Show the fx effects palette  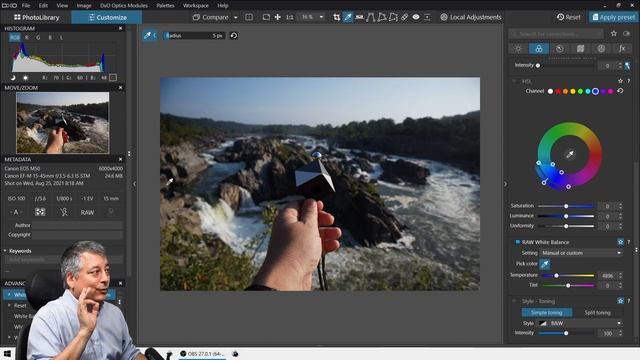tap(622, 49)
